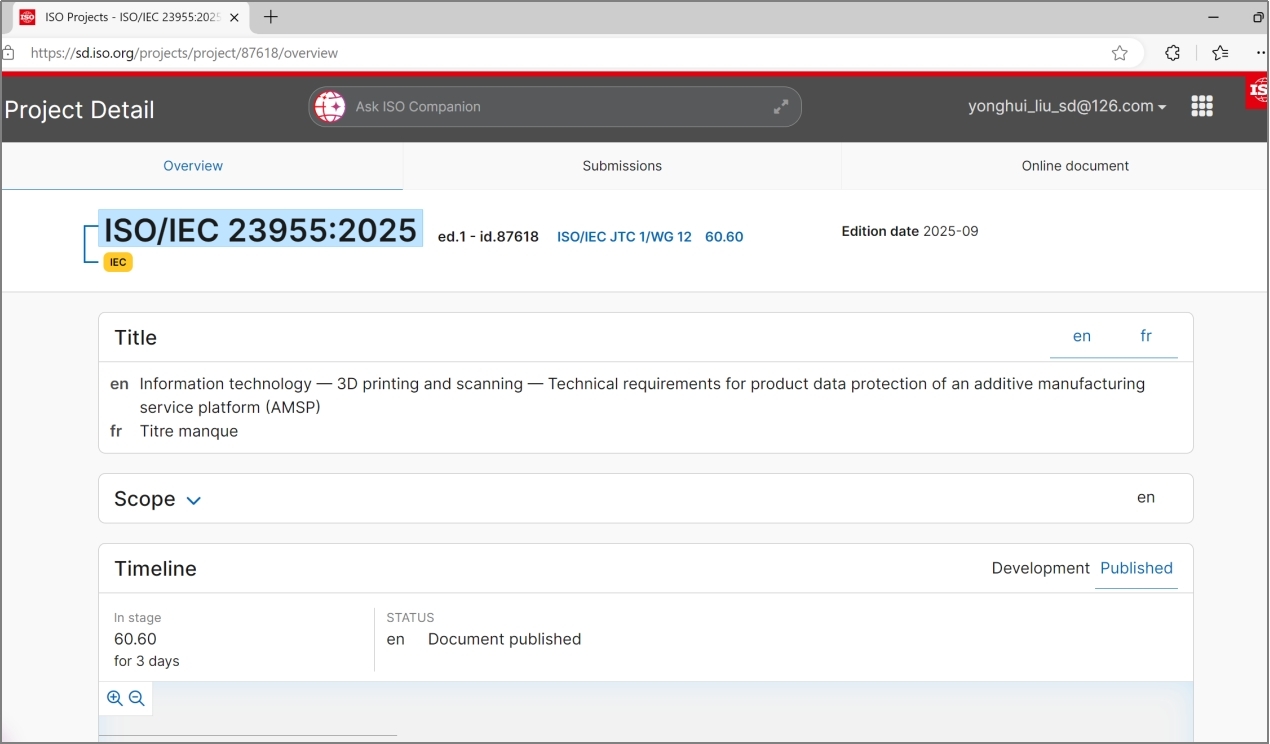Bookmark this page with star icon
Image resolution: width=1270 pixels, height=744 pixels.
click(1120, 53)
